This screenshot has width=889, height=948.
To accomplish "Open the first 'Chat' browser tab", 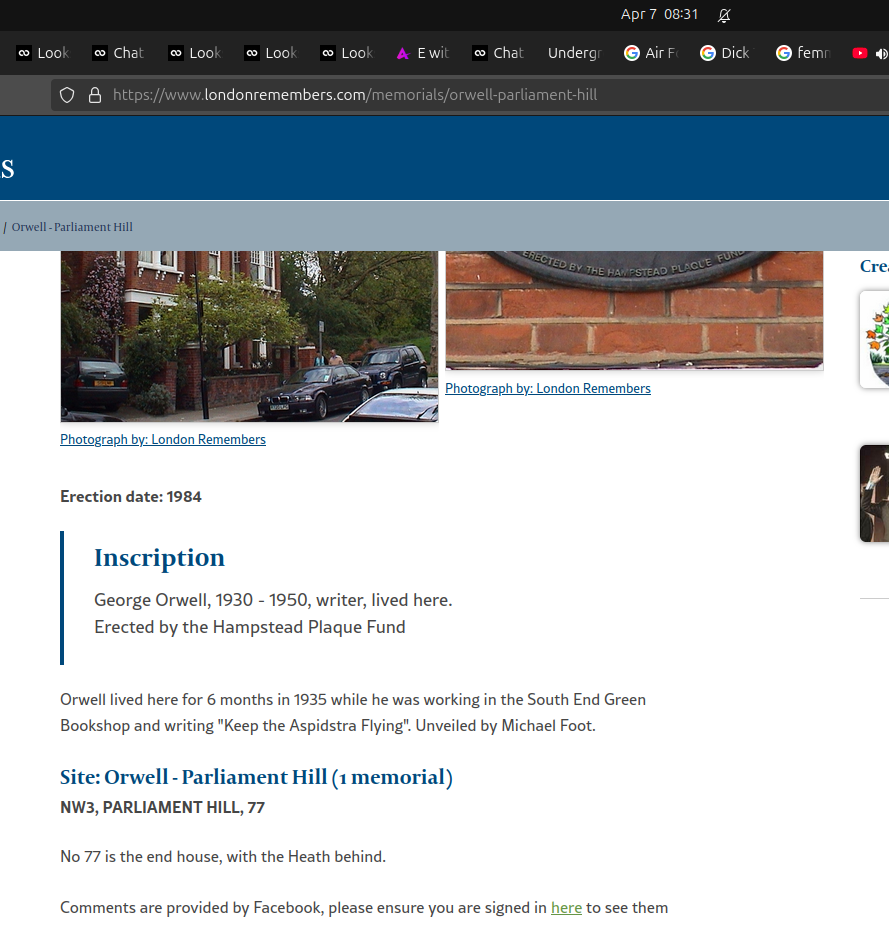I will tap(119, 53).
